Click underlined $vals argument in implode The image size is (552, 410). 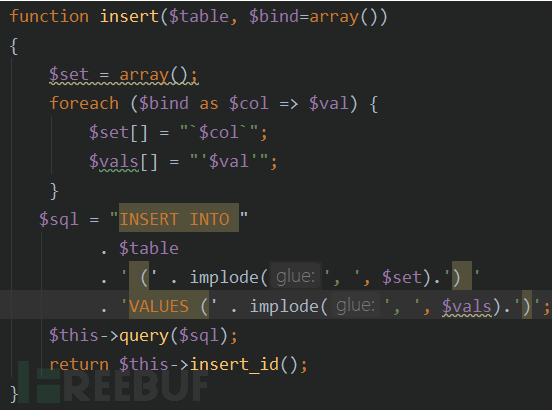pos(466,306)
